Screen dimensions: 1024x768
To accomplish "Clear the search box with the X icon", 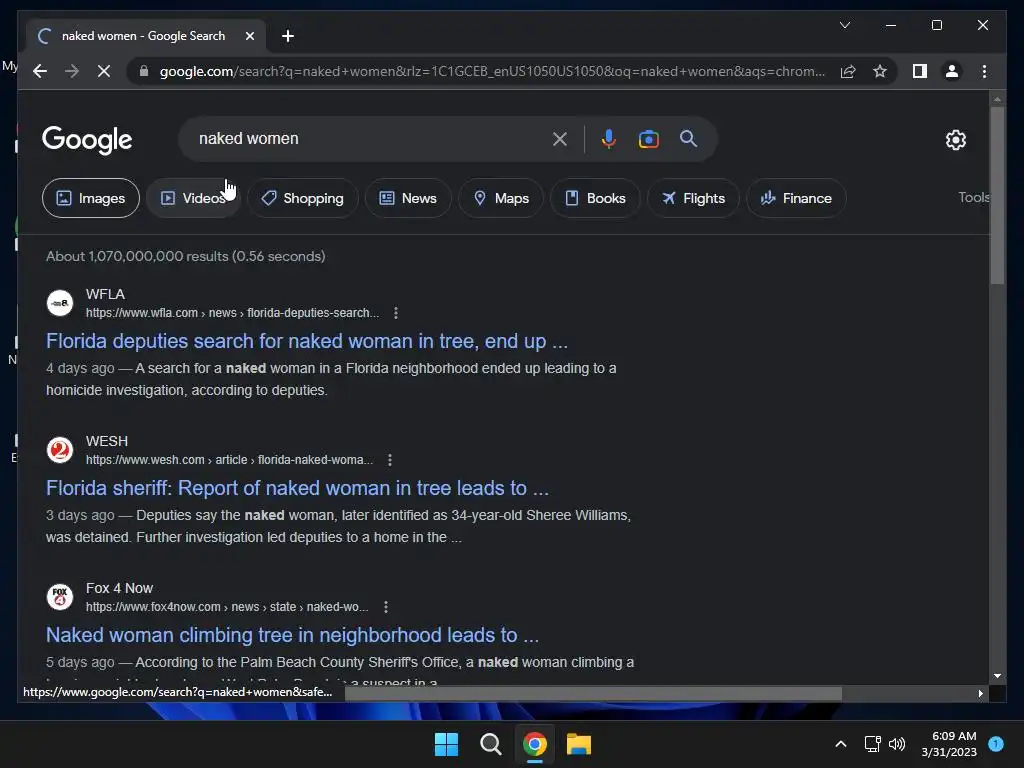I will 560,139.
